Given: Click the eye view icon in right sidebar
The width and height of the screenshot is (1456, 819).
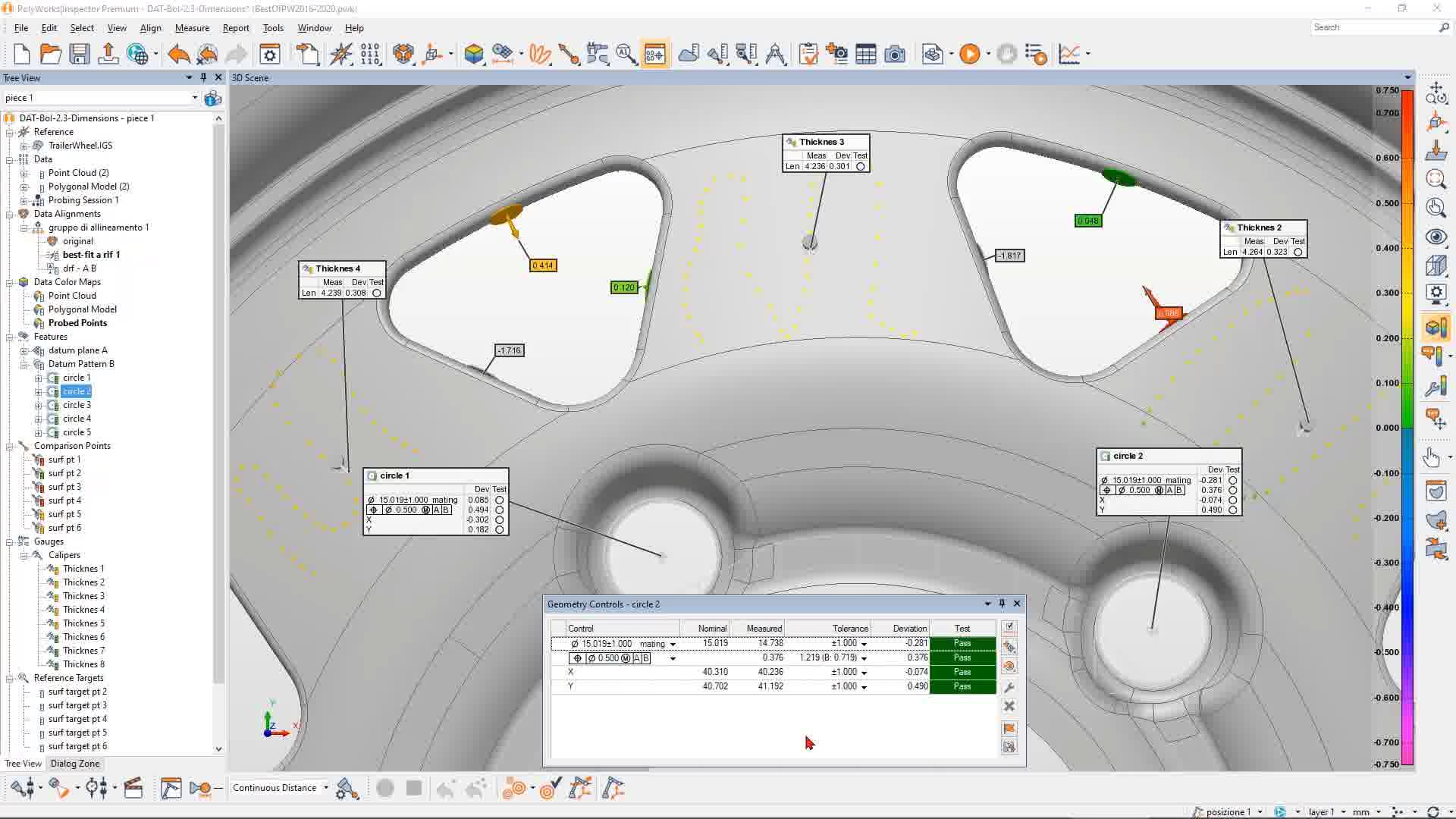Looking at the screenshot, I should (1436, 237).
